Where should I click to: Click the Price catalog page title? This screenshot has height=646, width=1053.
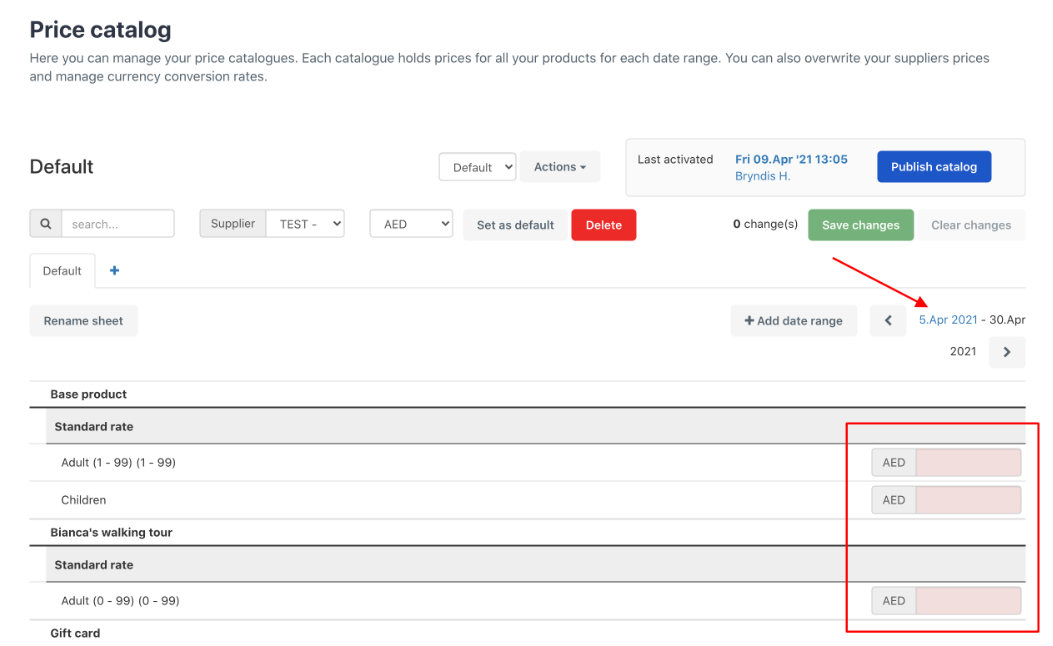click(x=101, y=30)
